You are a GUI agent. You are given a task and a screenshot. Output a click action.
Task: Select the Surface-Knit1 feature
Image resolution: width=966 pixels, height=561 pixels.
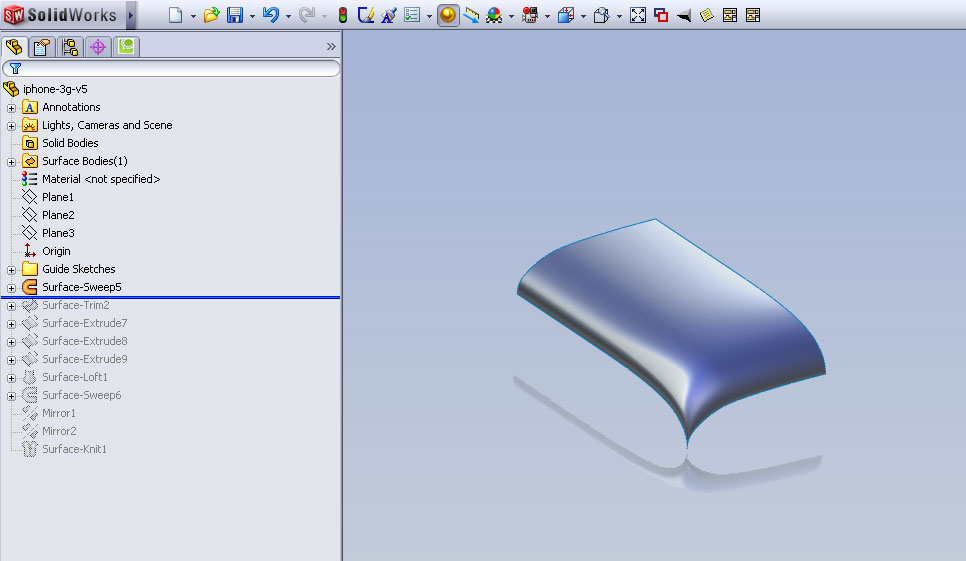pyautogui.click(x=74, y=449)
